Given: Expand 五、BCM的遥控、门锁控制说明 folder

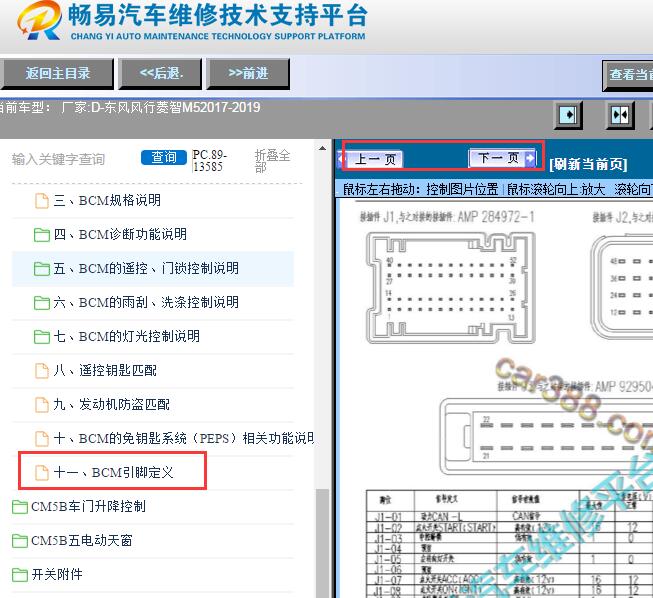Looking at the screenshot, I should [146, 269].
